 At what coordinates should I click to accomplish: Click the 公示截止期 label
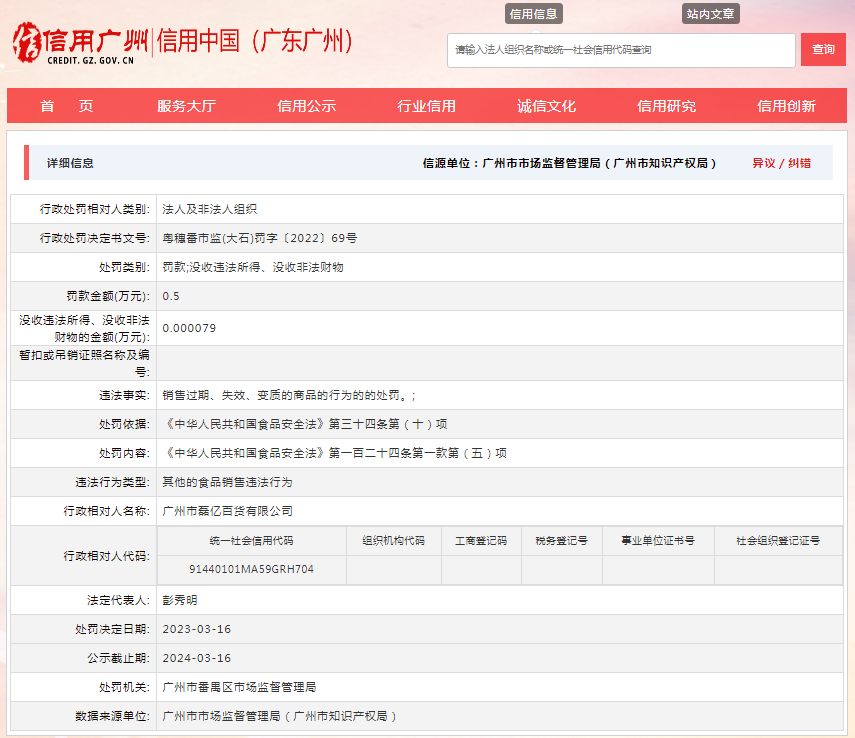pyautogui.click(x=118, y=658)
